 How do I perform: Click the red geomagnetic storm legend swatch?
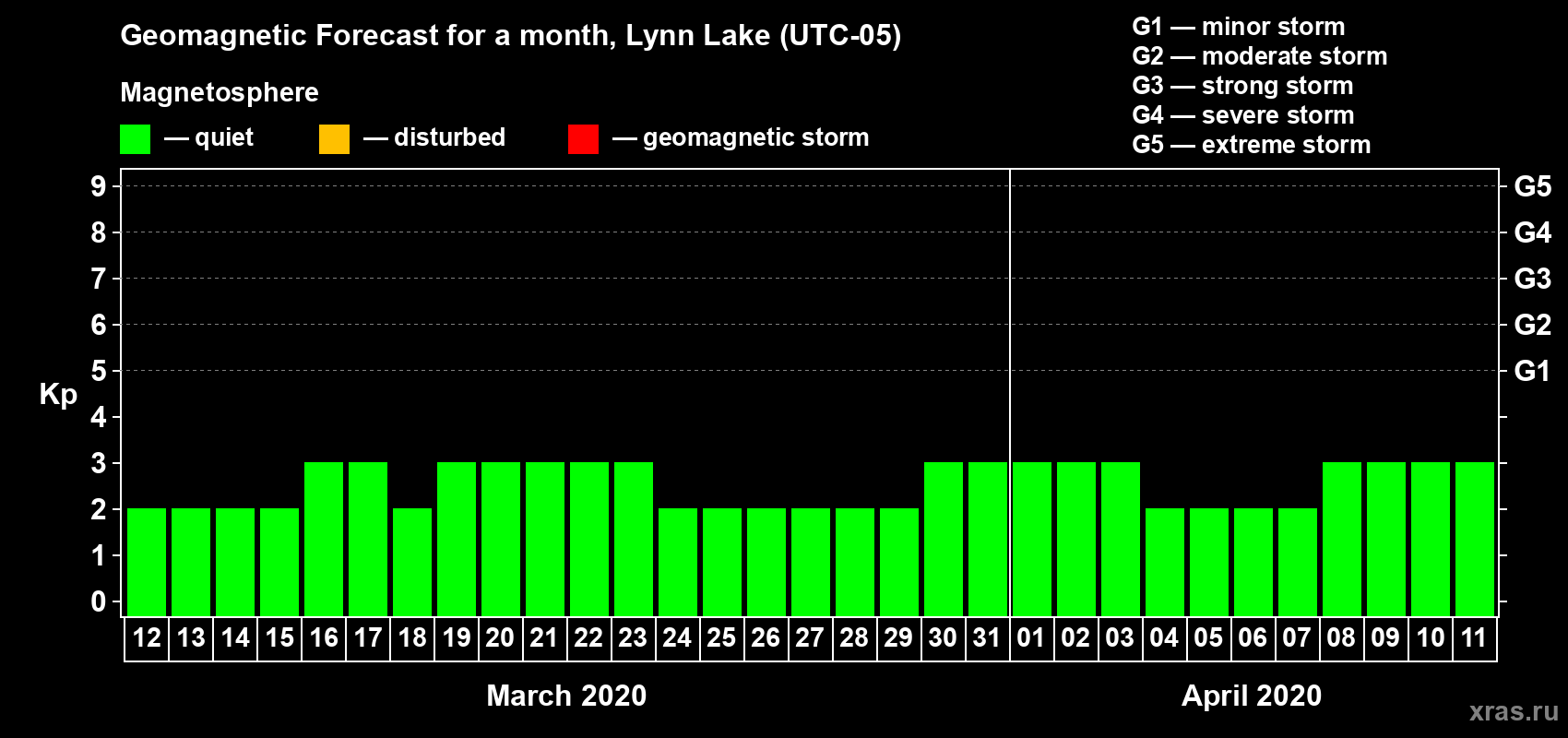point(584,139)
